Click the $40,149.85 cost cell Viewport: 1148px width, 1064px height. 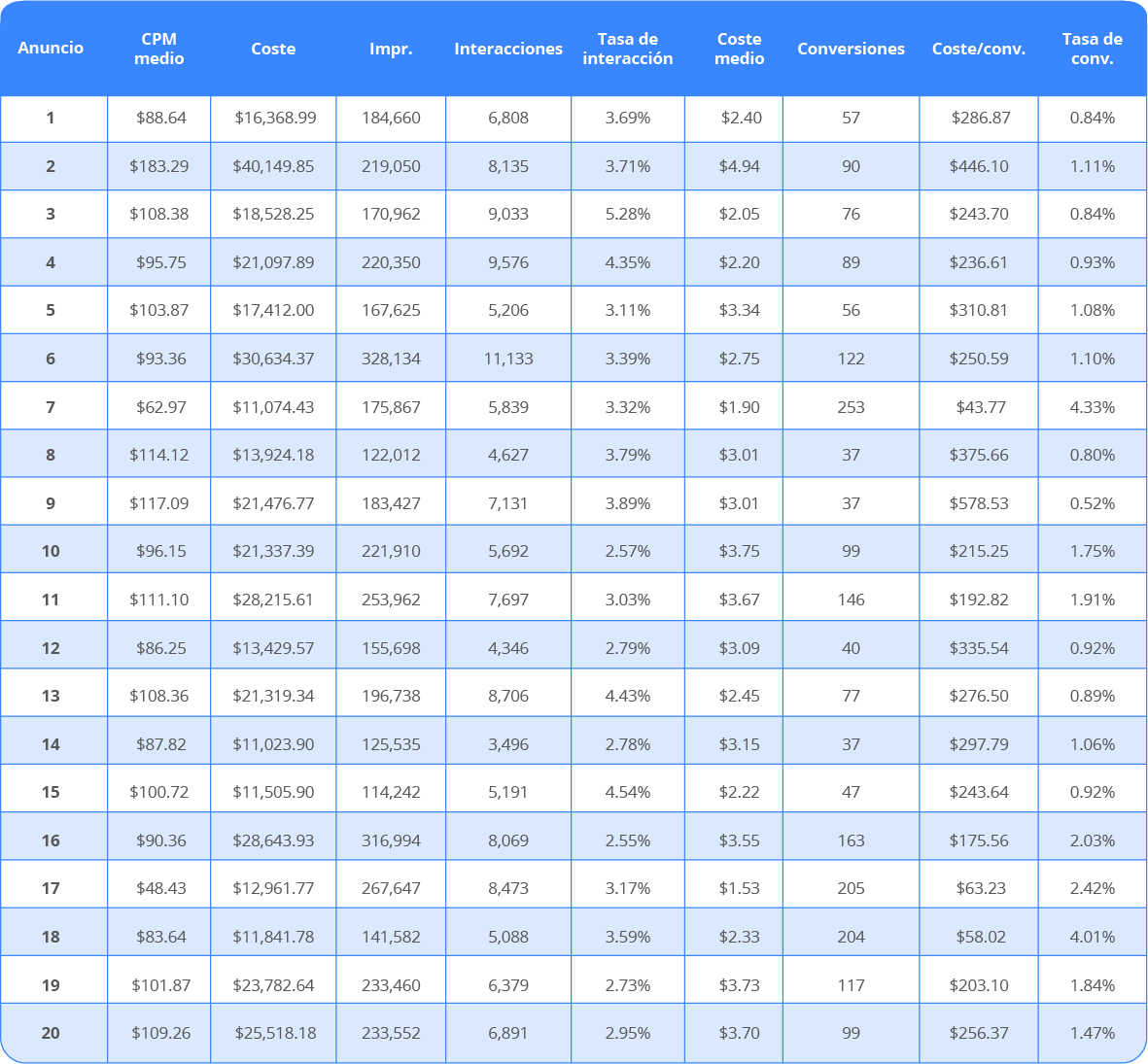[273, 166]
